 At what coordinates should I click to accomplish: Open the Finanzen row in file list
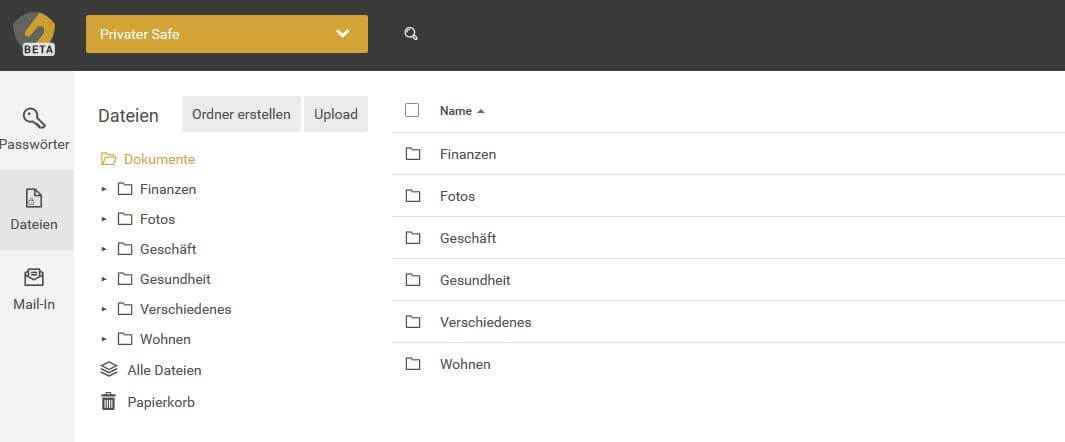pyautogui.click(x=728, y=154)
